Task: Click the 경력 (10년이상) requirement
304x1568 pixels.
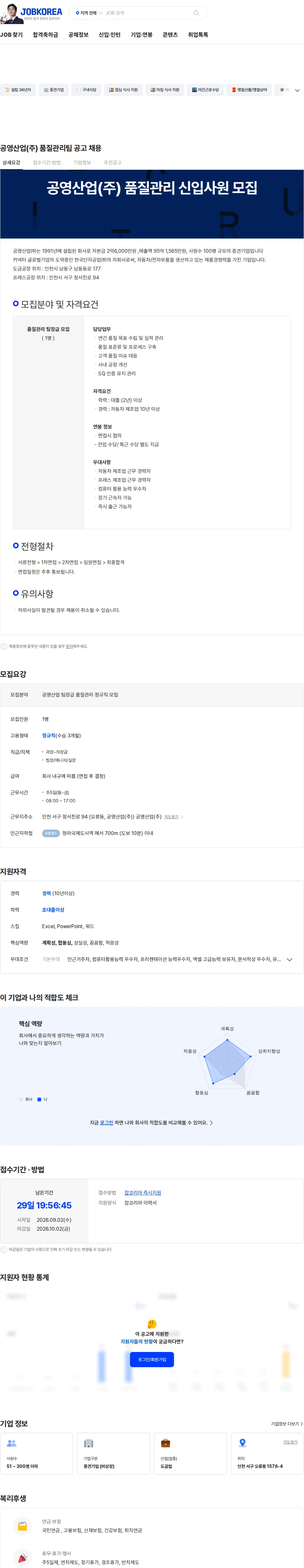Action: point(58,893)
